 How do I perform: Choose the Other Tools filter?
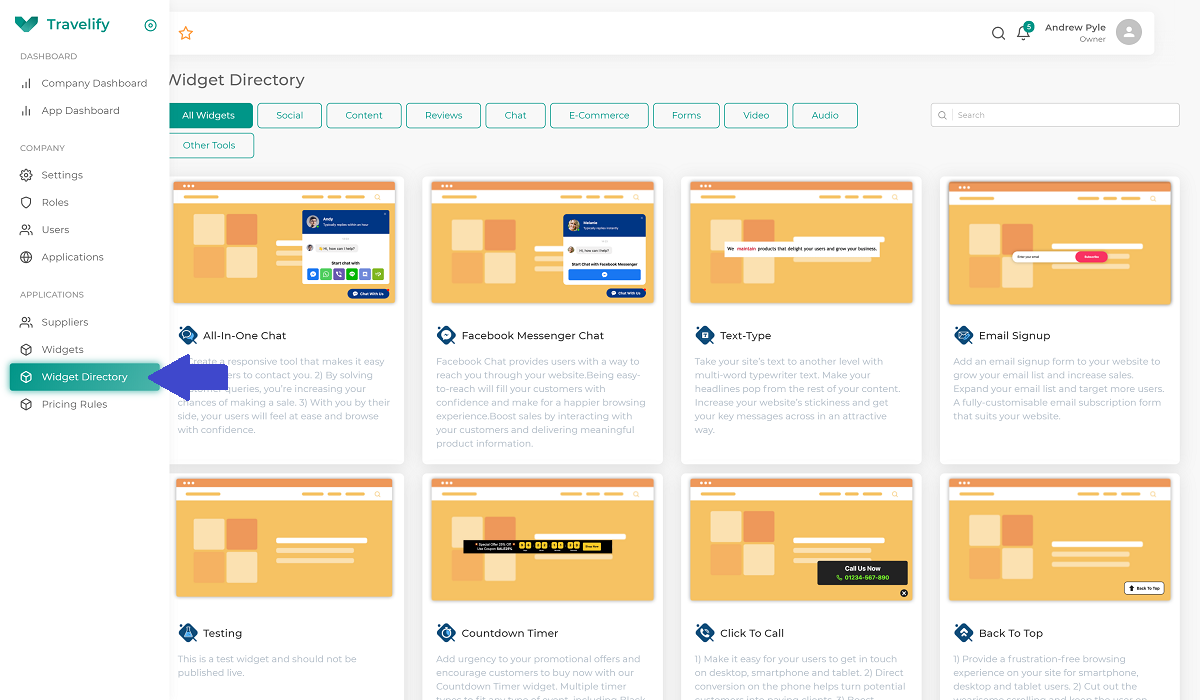click(209, 145)
